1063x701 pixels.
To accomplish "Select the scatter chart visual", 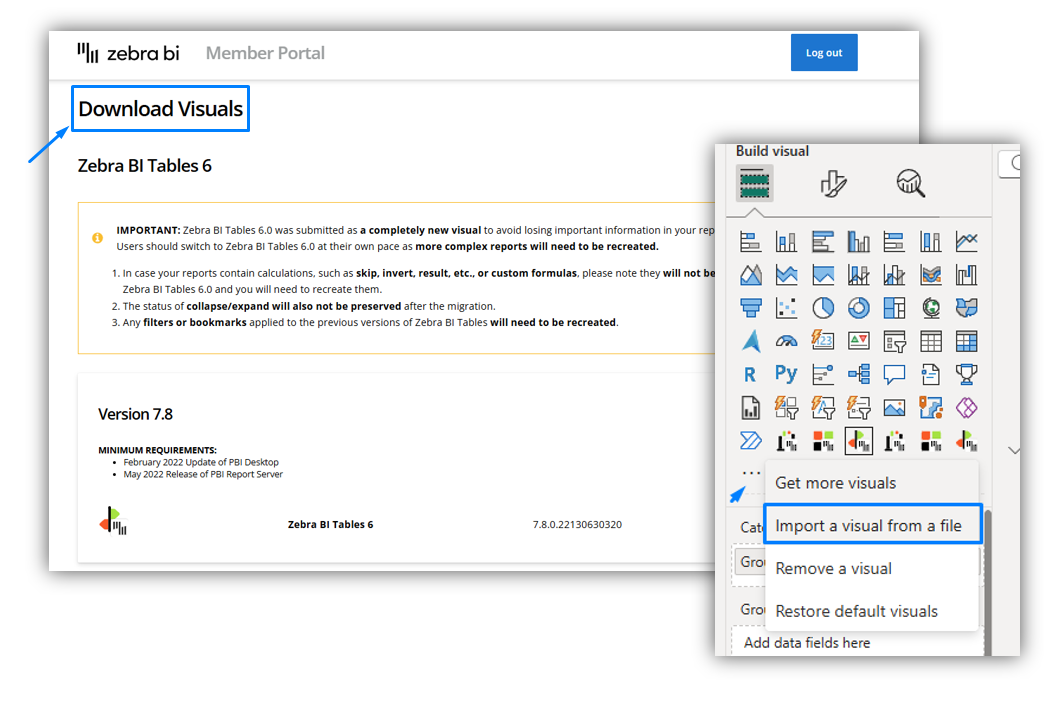I will [x=786, y=308].
